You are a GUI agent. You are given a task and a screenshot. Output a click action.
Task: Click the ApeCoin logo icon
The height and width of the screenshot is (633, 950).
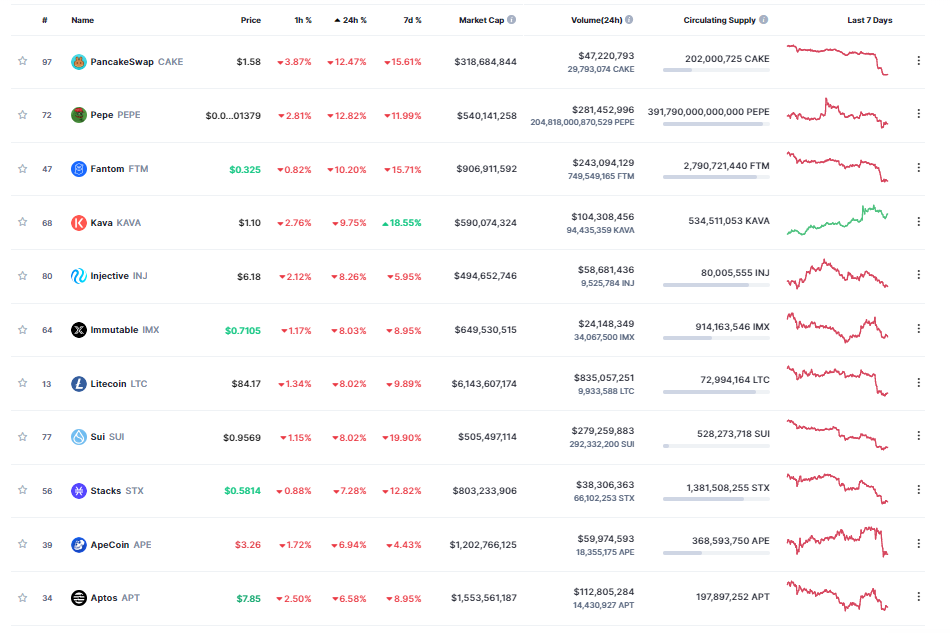coord(79,545)
